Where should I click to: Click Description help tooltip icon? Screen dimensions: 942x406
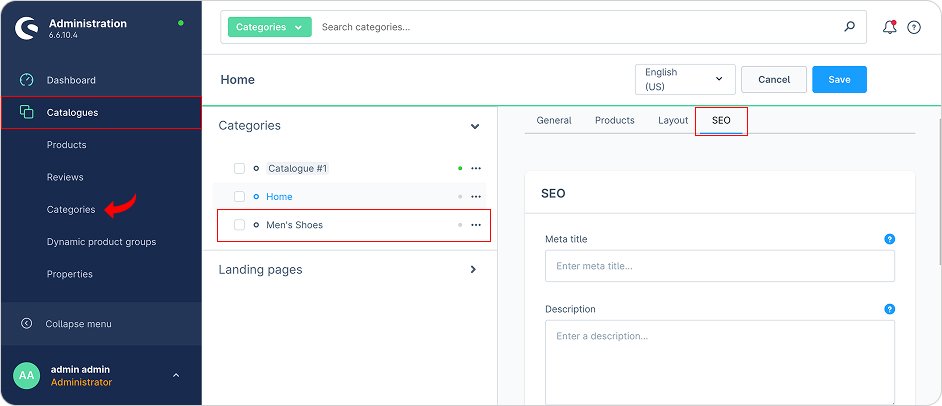click(x=889, y=309)
